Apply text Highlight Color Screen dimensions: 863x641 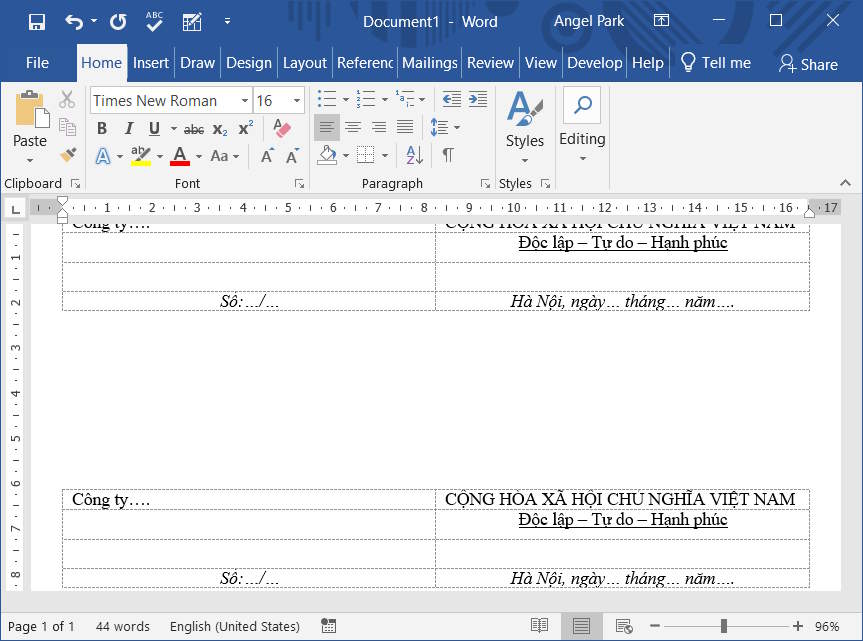point(138,156)
